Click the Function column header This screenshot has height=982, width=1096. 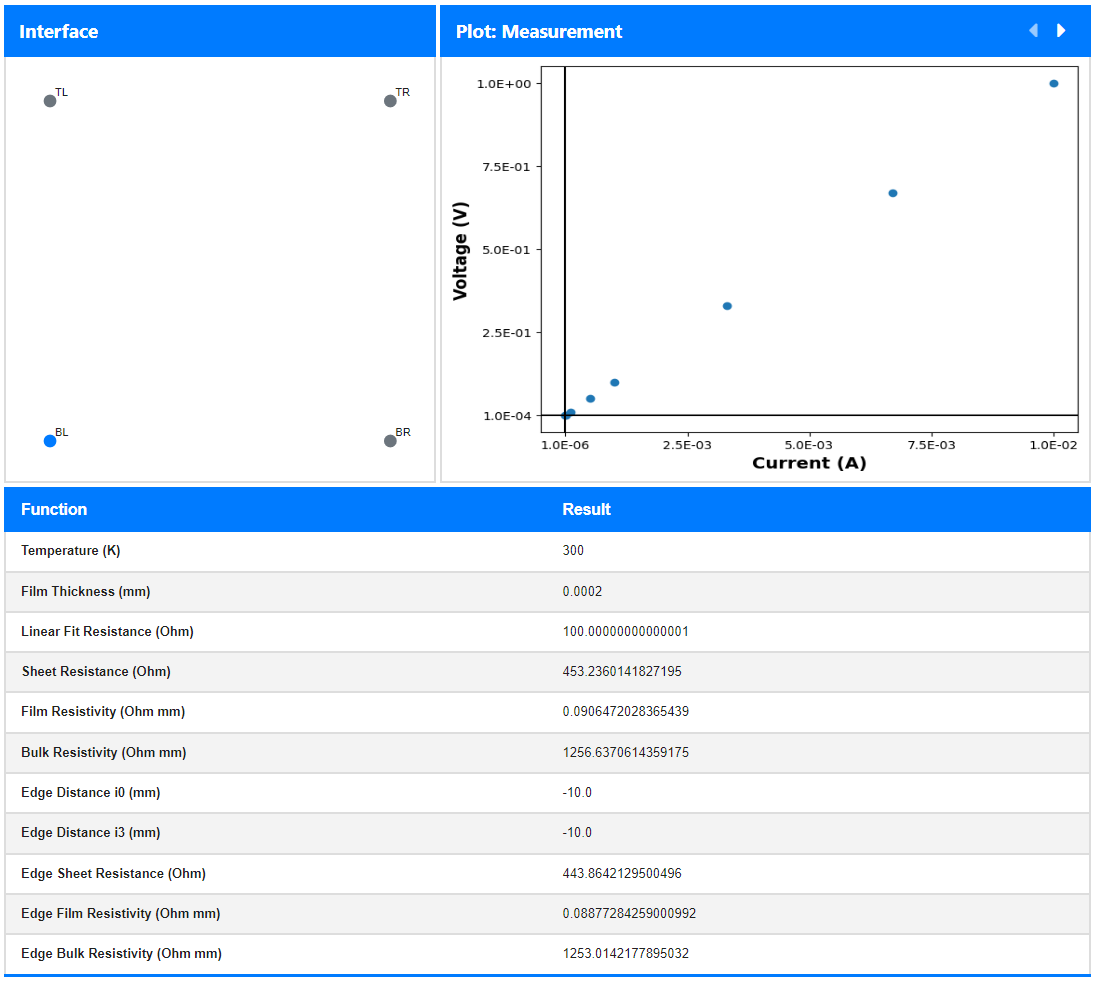[54, 510]
